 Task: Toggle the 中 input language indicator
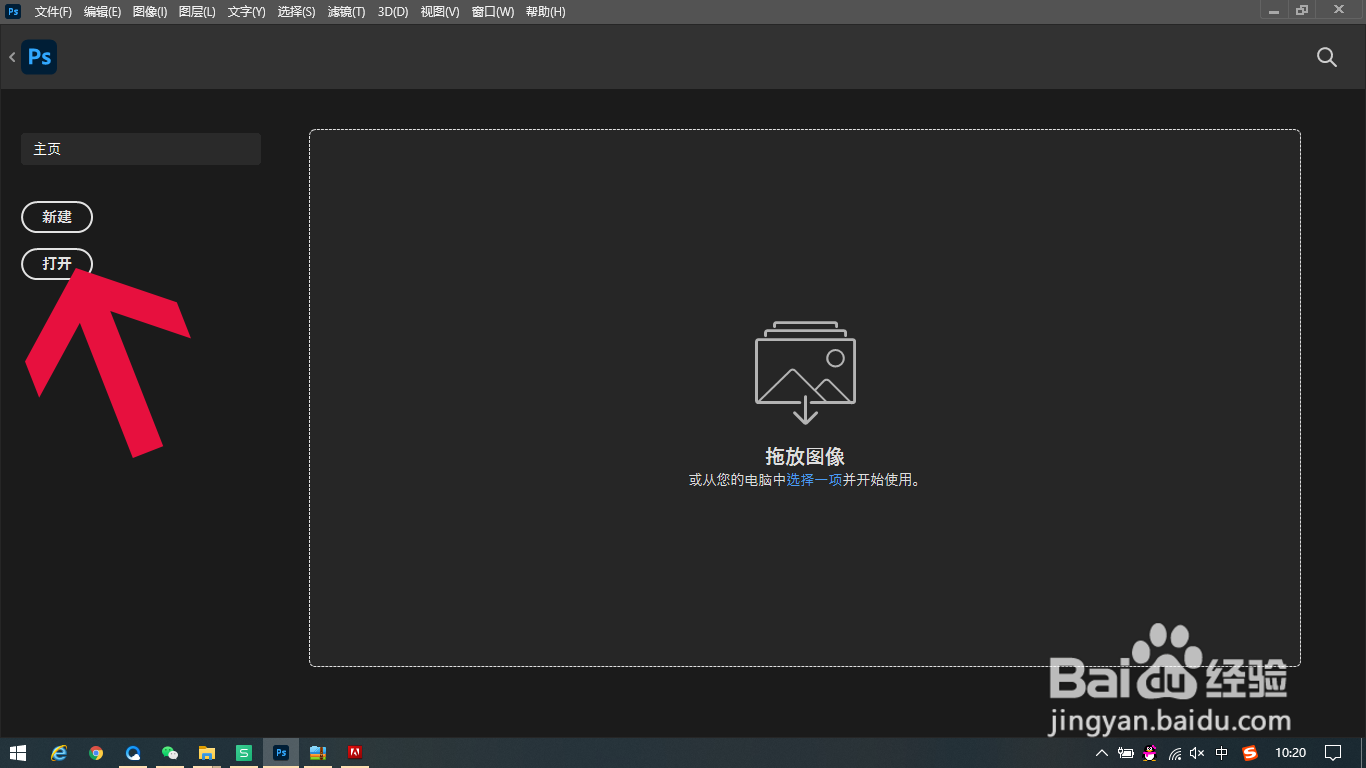1222,753
